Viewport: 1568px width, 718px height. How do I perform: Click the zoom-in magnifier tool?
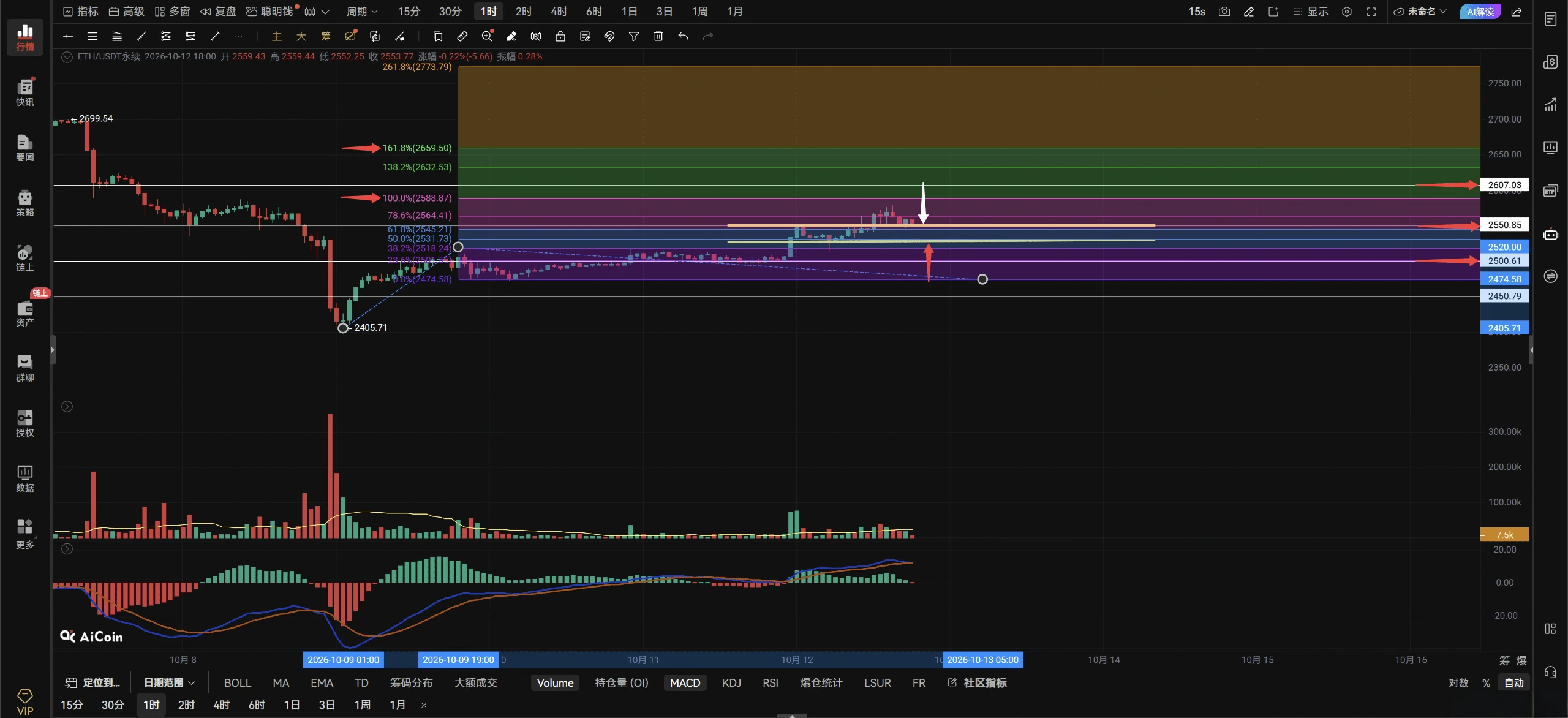click(487, 37)
